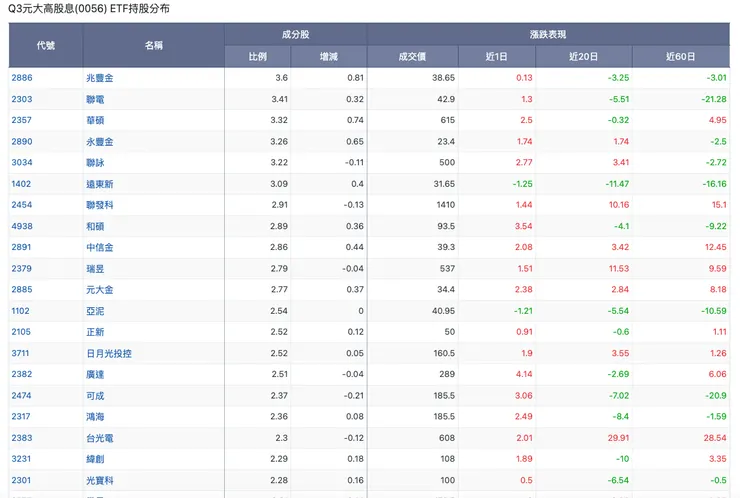Click 兆豐金's ratio value 3.6

[281, 78]
